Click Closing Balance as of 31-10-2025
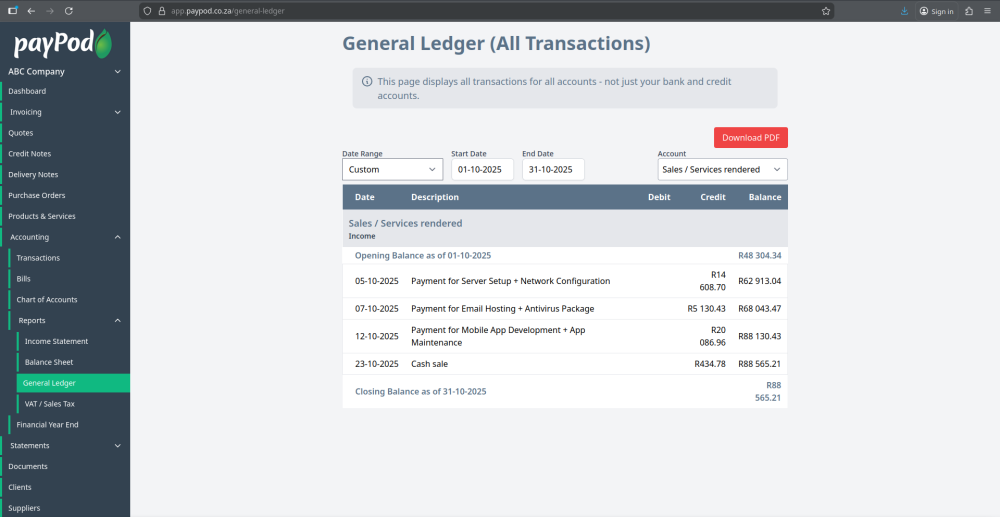 [x=420, y=391]
